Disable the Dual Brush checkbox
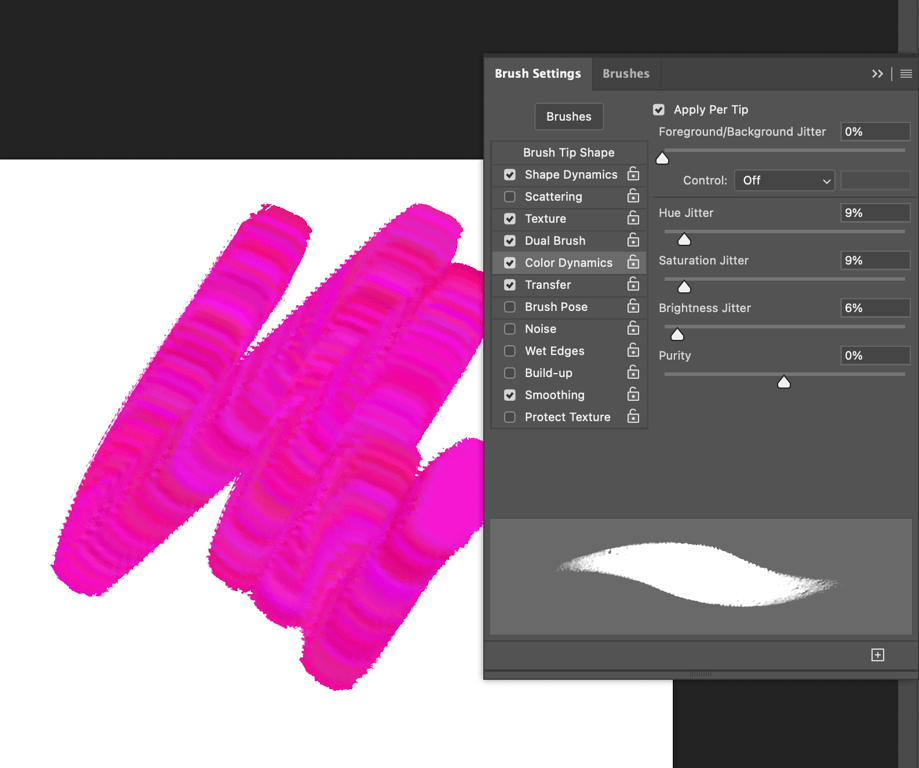The width and height of the screenshot is (919, 768). point(510,241)
